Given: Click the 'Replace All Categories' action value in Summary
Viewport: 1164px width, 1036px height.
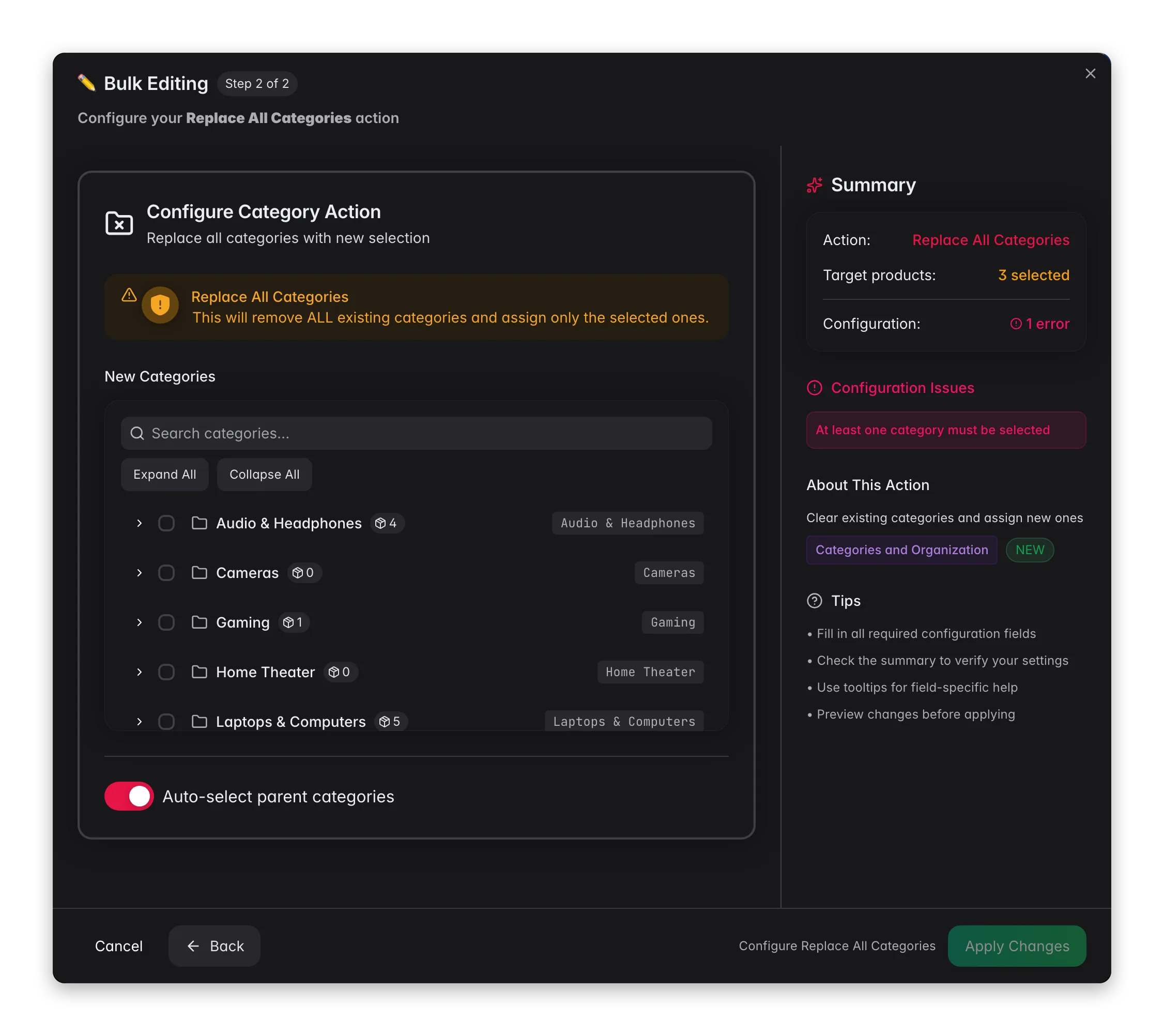Looking at the screenshot, I should (x=990, y=240).
